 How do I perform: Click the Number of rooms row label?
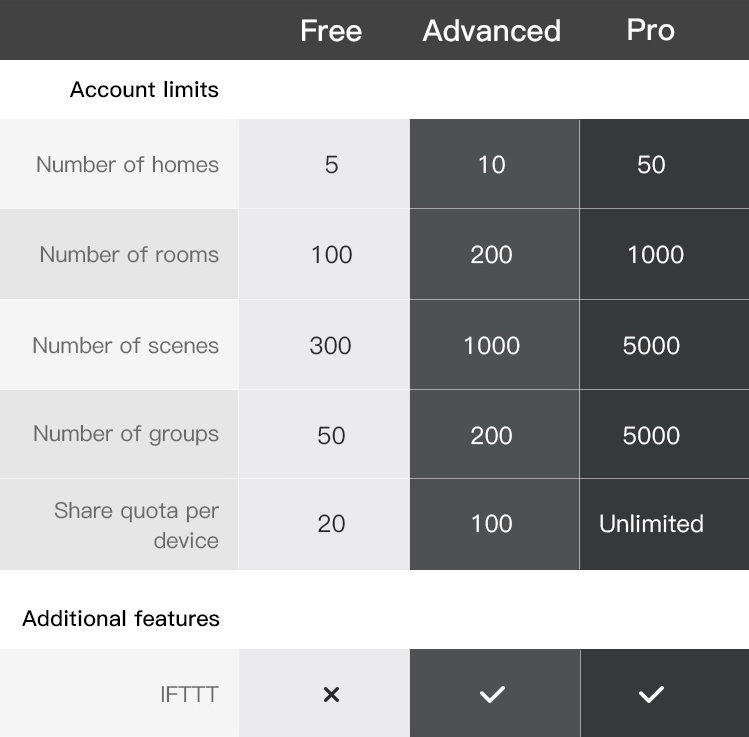(x=129, y=254)
